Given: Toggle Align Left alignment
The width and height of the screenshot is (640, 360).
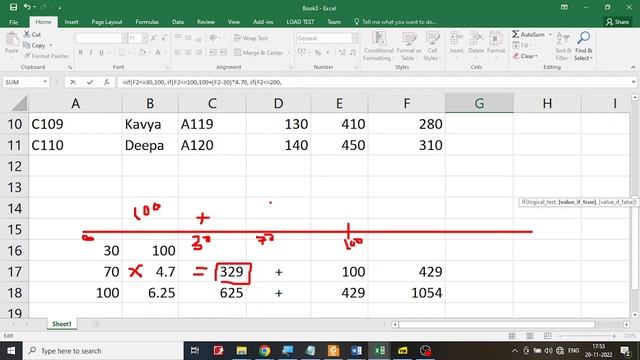Looking at the screenshot, I should click(x=178, y=52).
